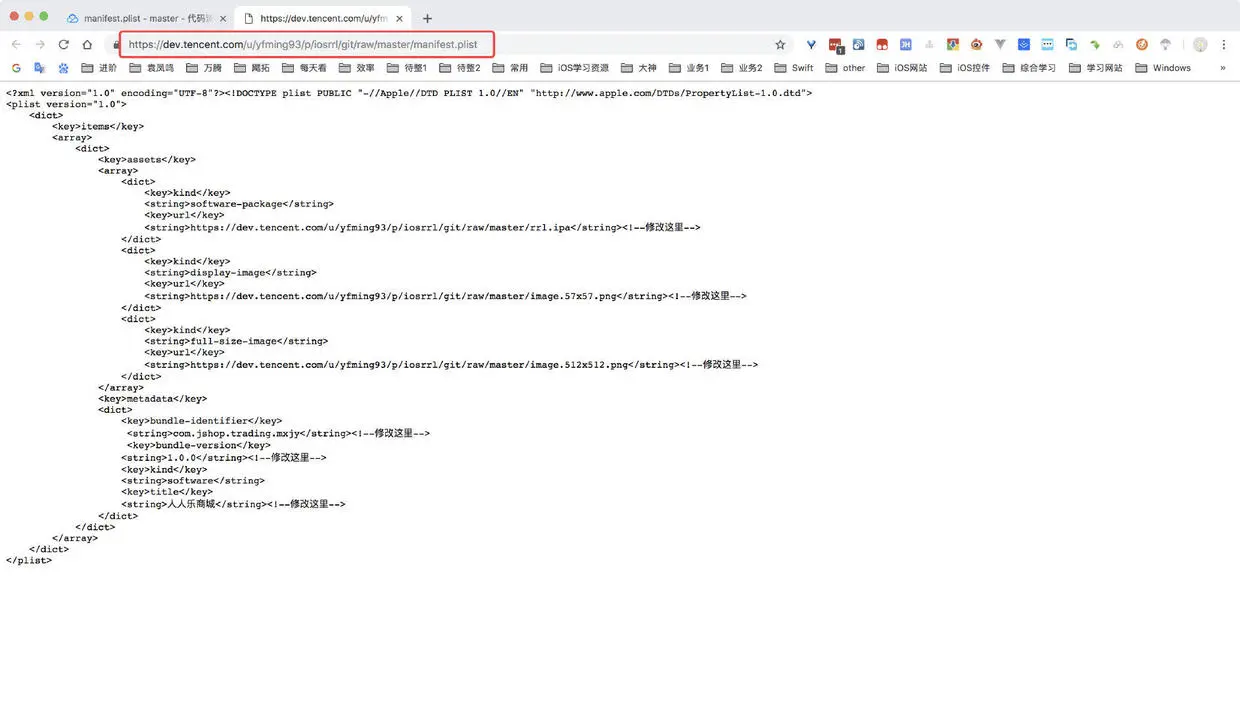Screen dimensions: 1240x710
Task: Open the 每天看 bookmark folder
Action: point(303,68)
